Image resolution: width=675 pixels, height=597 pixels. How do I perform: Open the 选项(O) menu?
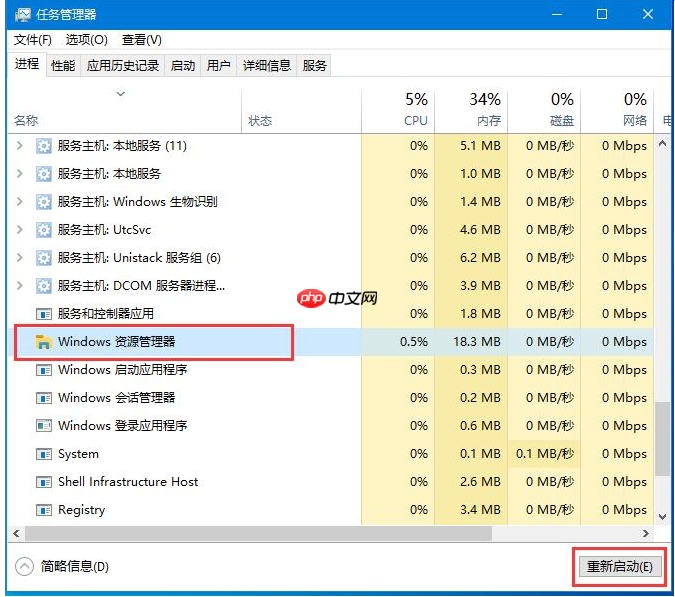pyautogui.click(x=87, y=40)
